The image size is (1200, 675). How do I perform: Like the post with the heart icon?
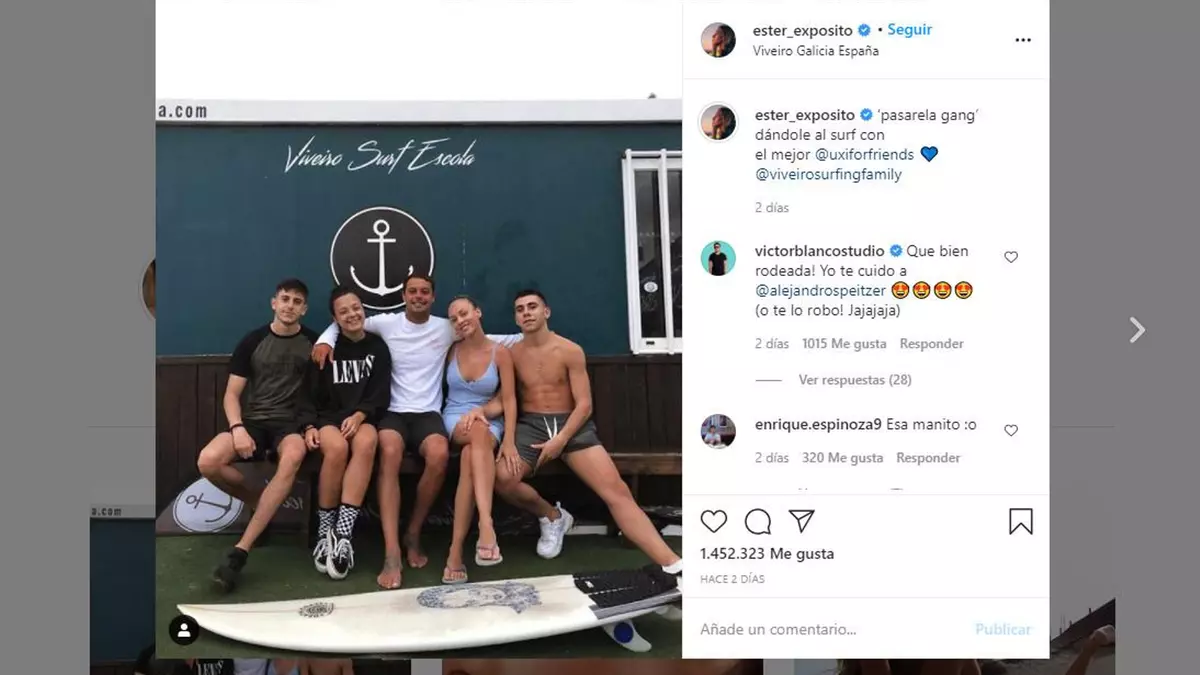tap(714, 521)
